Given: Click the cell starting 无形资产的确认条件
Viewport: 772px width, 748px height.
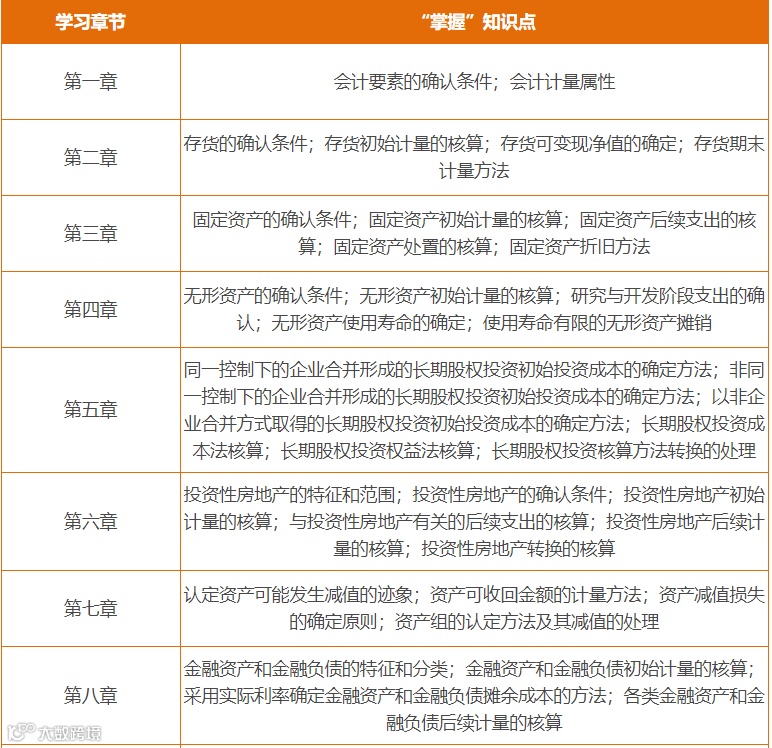Looking at the screenshot, I should pos(475,310).
